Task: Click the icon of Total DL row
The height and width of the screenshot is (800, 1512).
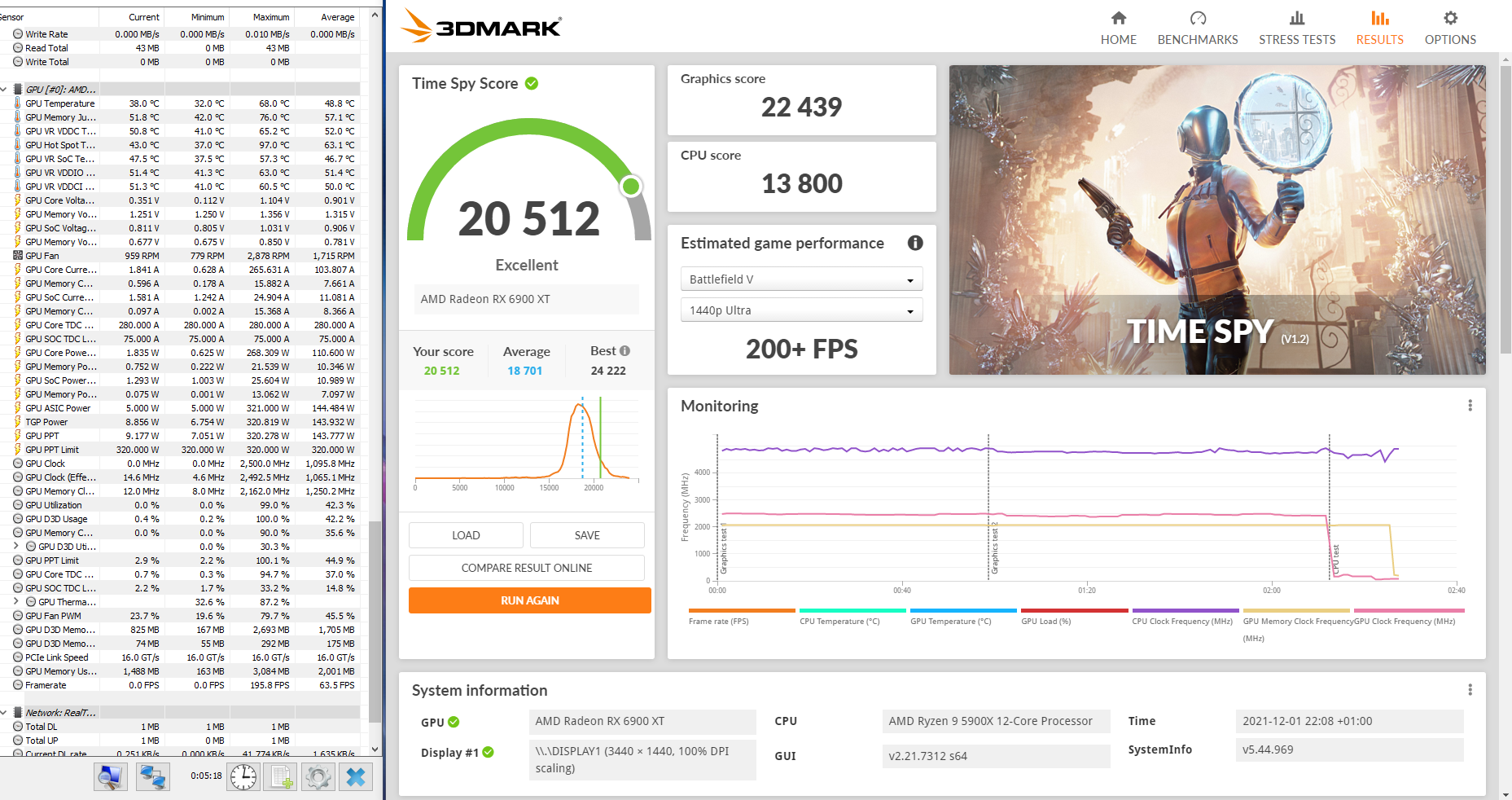Action: click(x=18, y=727)
